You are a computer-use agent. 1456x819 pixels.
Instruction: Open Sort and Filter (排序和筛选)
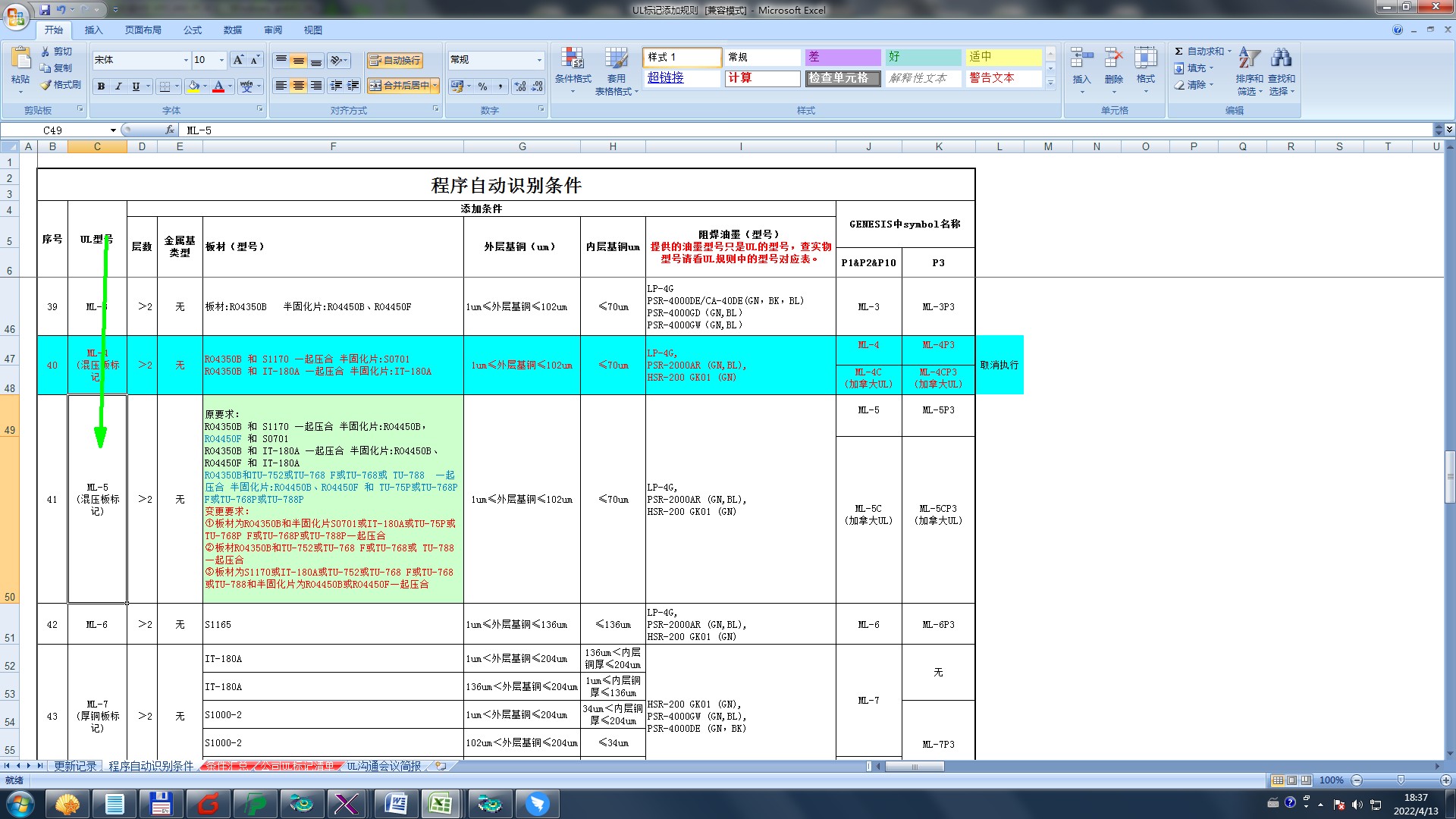[1249, 71]
